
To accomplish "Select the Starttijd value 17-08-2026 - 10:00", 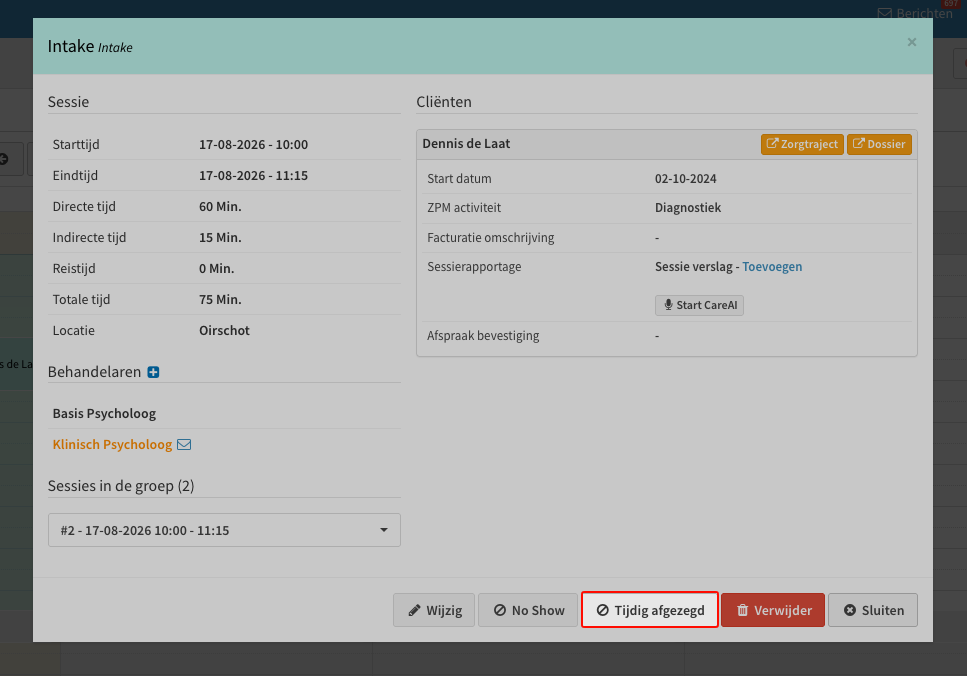I will coord(253,144).
